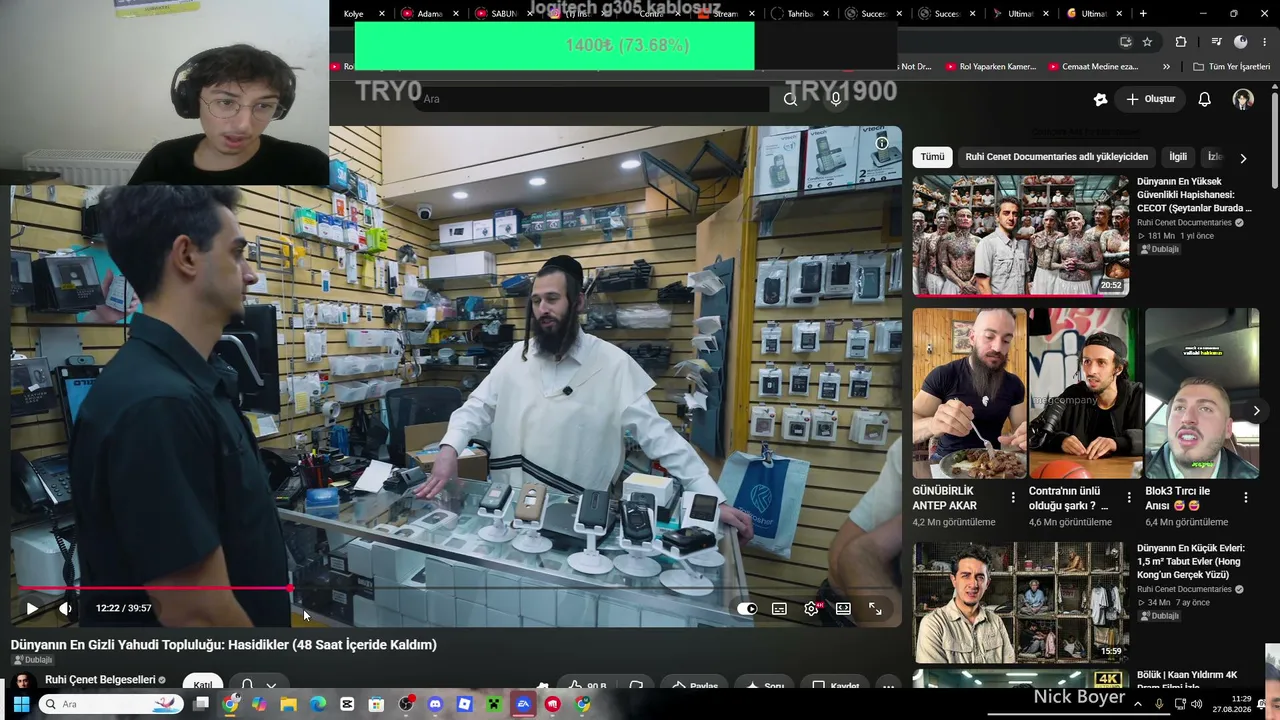Image resolution: width=1280 pixels, height=720 pixels.
Task: Open the video player settings gear
Action: 811,608
